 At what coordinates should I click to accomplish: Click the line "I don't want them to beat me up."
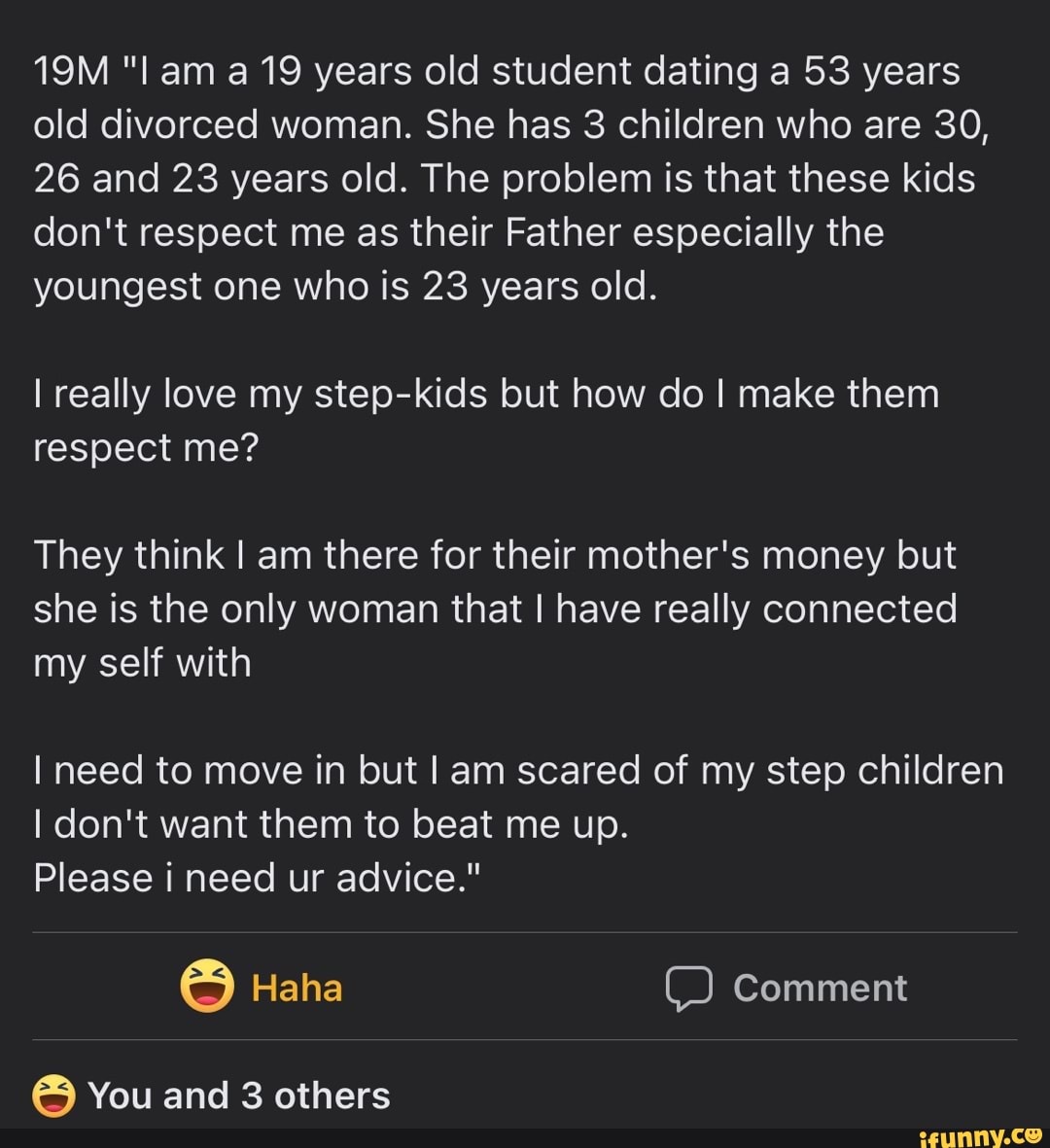pos(332,824)
